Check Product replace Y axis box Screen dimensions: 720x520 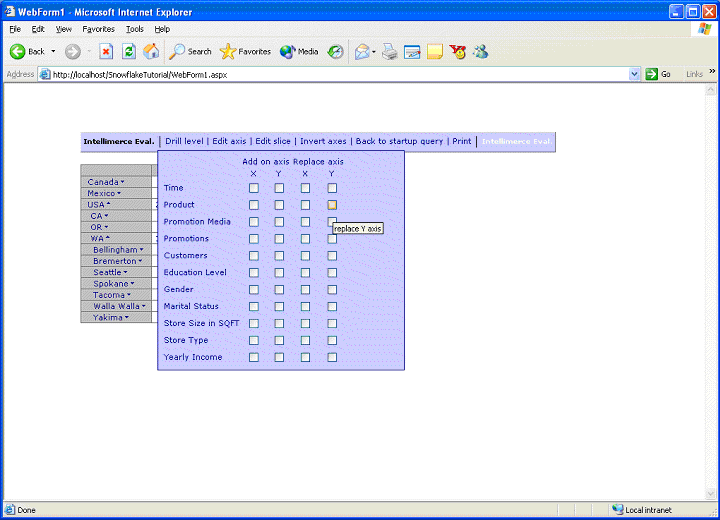[332, 205]
